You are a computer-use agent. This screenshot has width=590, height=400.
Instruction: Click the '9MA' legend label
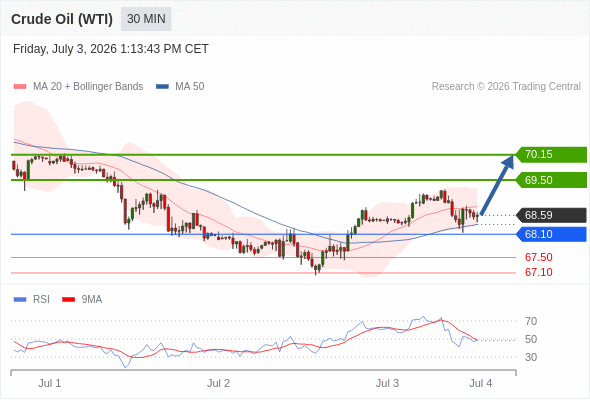point(92,300)
